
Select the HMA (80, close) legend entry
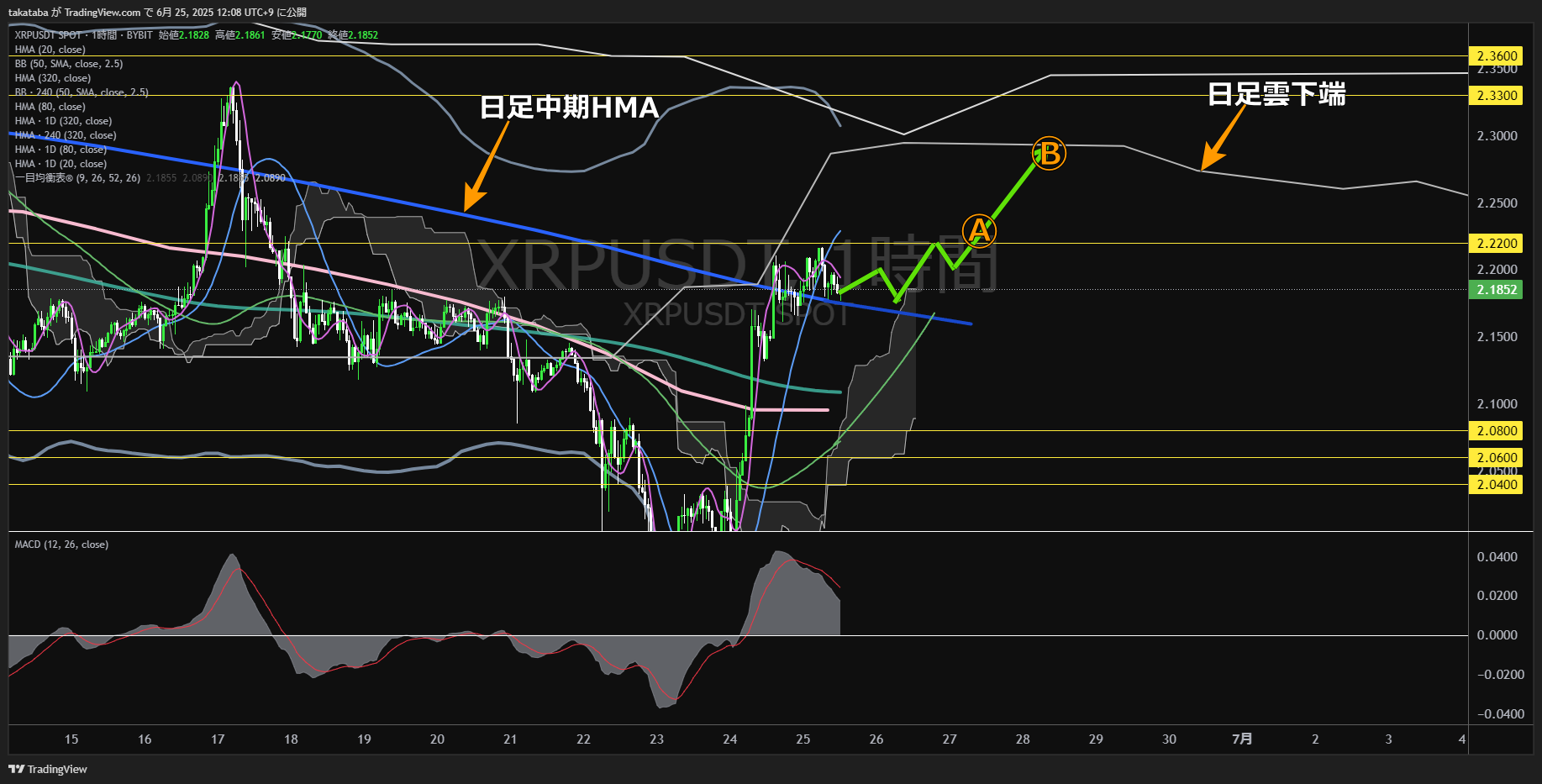tap(50, 107)
